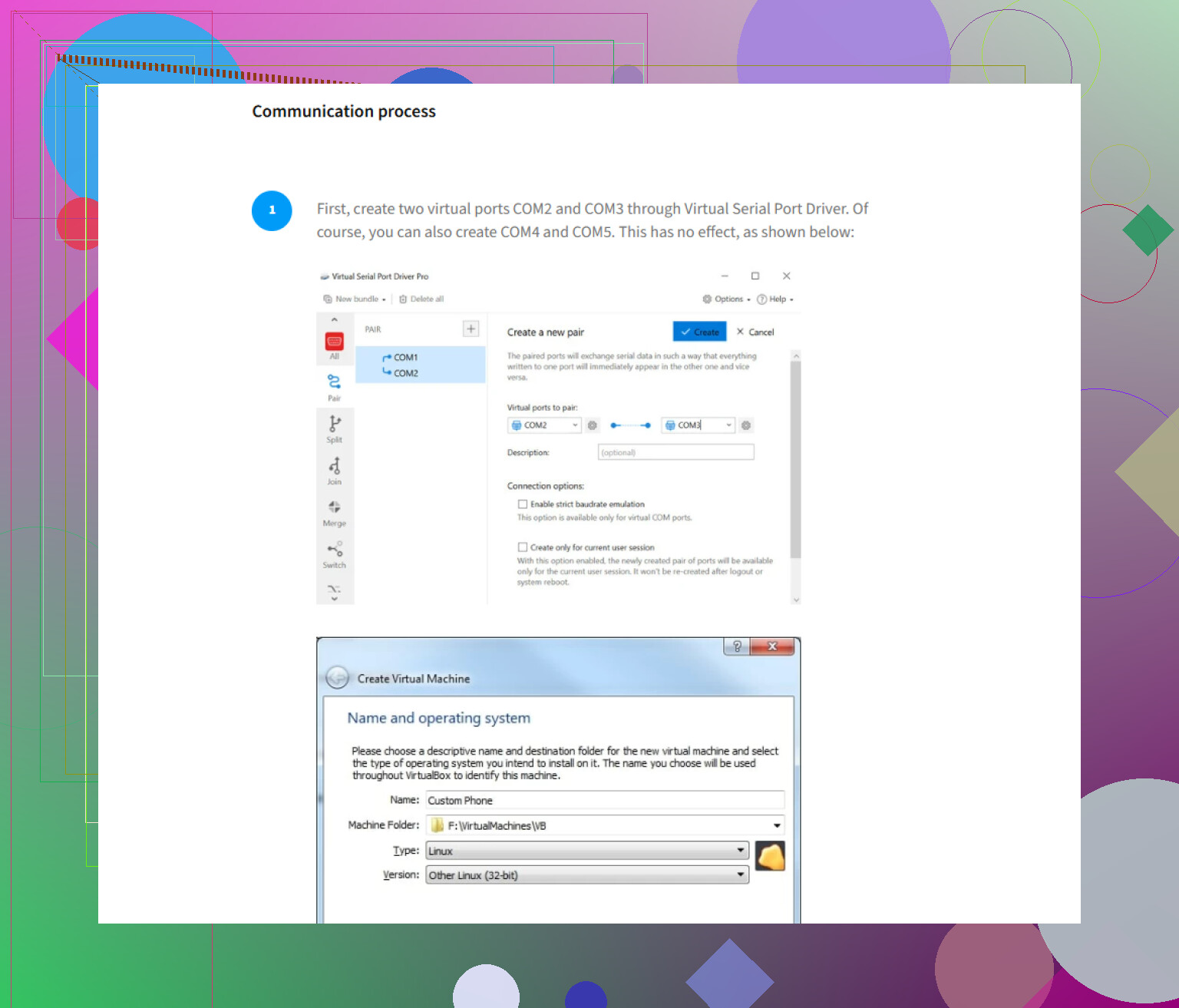The image size is (1179, 1008).
Task: Select the Join tool icon
Action: (x=334, y=467)
